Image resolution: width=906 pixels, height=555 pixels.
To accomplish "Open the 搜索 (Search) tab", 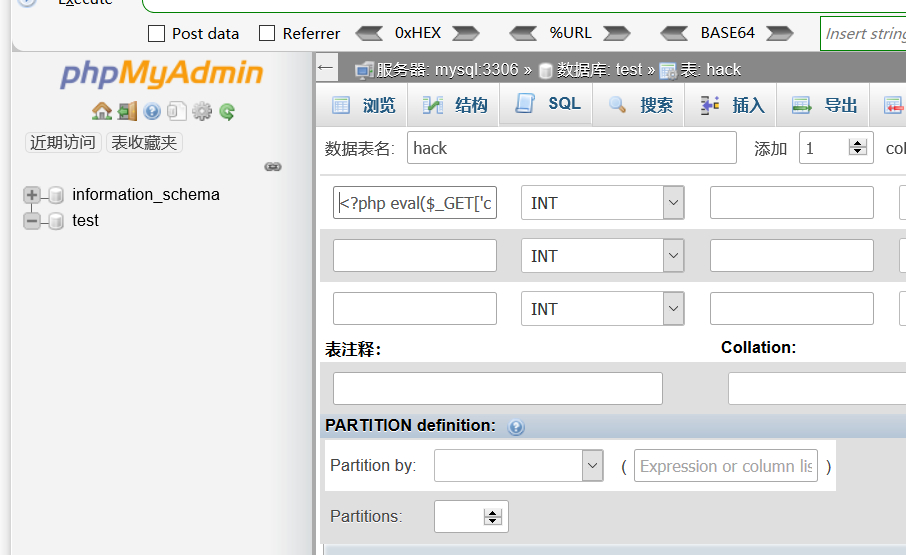I will [x=640, y=105].
